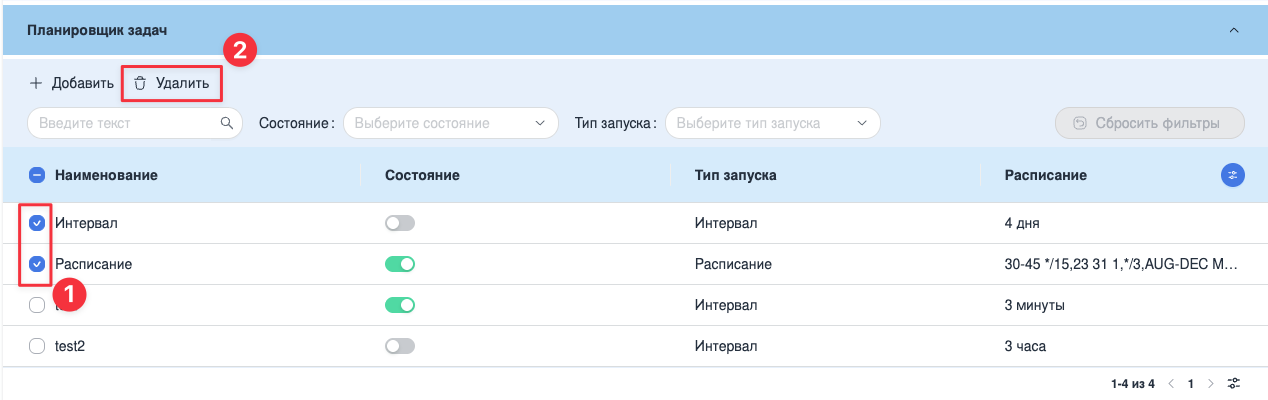Turn on the state switch for test2
1268x400 pixels.
click(400, 346)
